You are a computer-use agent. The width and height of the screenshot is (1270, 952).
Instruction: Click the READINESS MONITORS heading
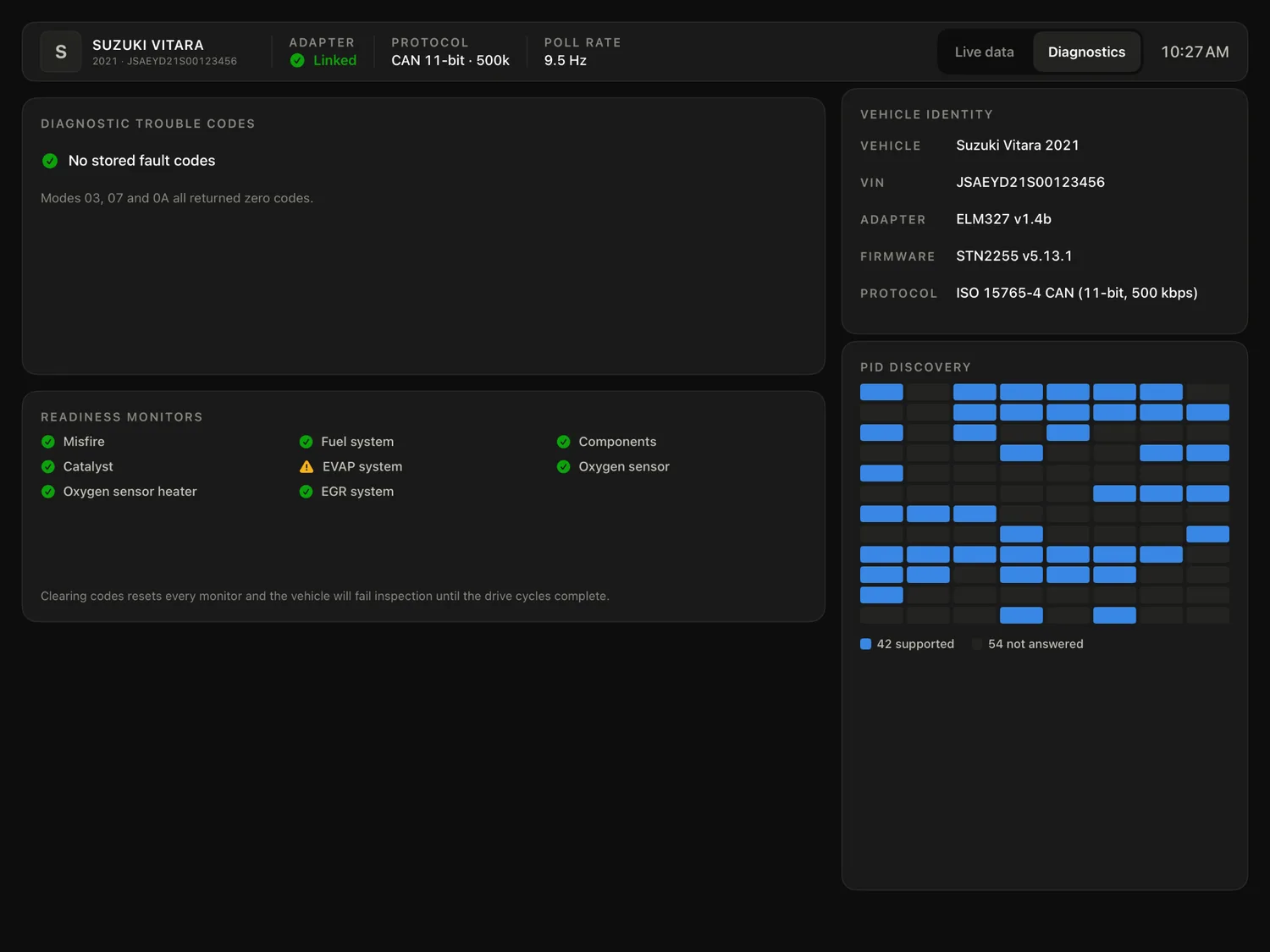[122, 417]
